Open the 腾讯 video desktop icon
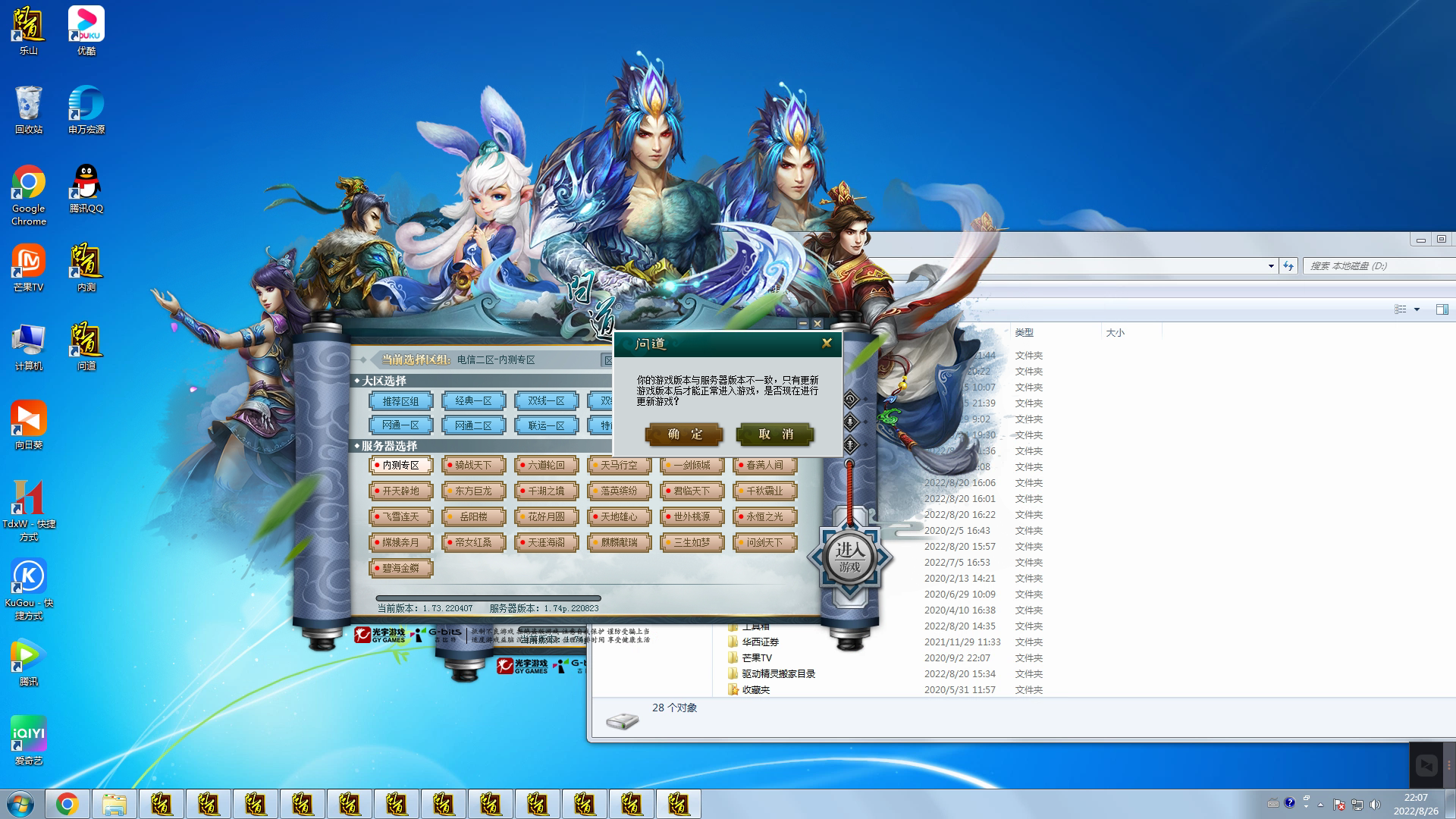 tap(29, 662)
